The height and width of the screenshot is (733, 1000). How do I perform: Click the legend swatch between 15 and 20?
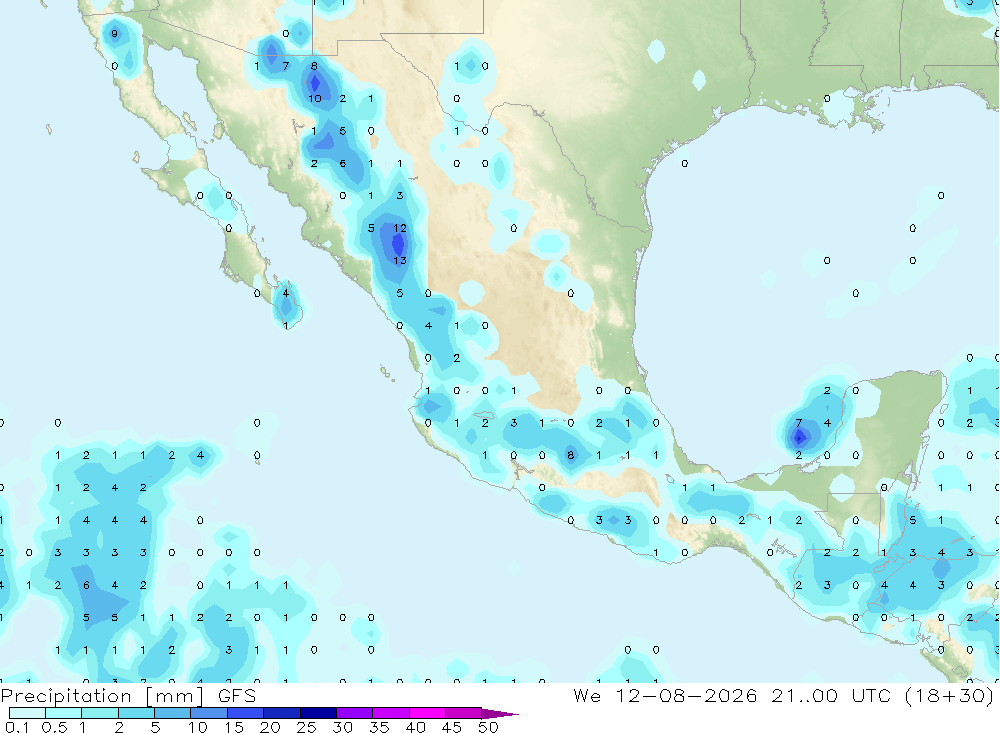246,713
